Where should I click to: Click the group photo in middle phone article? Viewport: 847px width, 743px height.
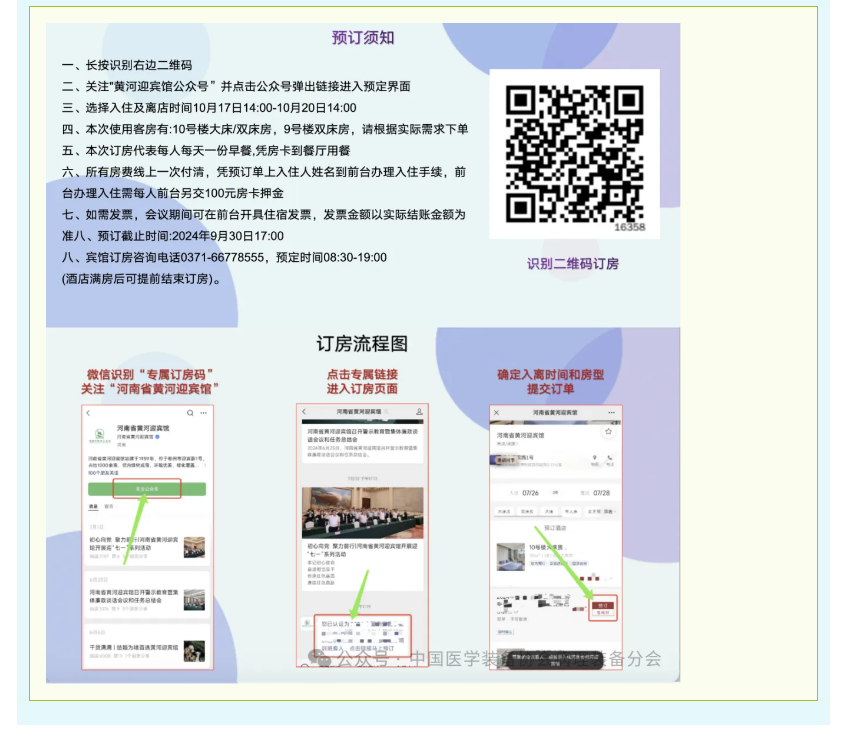click(x=362, y=513)
